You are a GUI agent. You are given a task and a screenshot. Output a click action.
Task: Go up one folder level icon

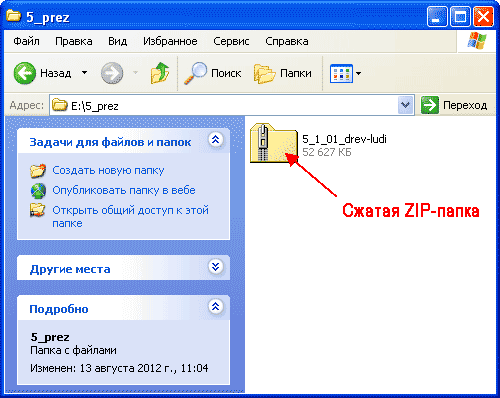159,73
